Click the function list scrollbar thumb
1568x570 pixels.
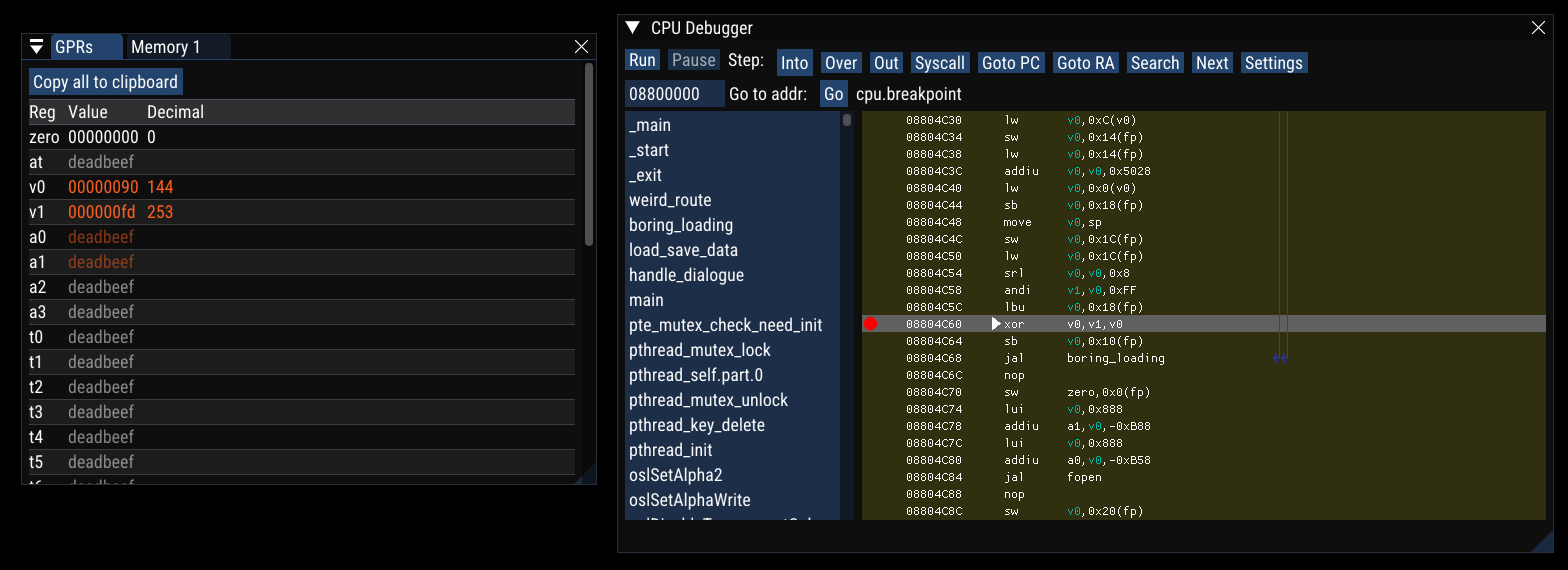pyautogui.click(x=847, y=120)
